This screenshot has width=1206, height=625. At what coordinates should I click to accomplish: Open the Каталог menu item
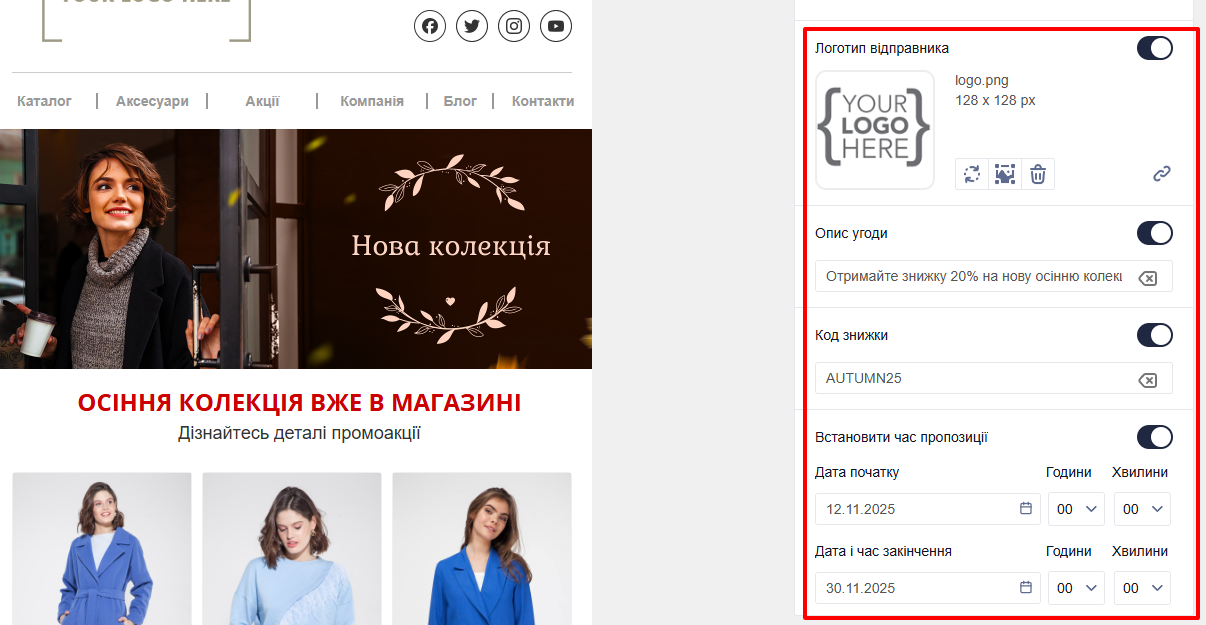[x=44, y=101]
